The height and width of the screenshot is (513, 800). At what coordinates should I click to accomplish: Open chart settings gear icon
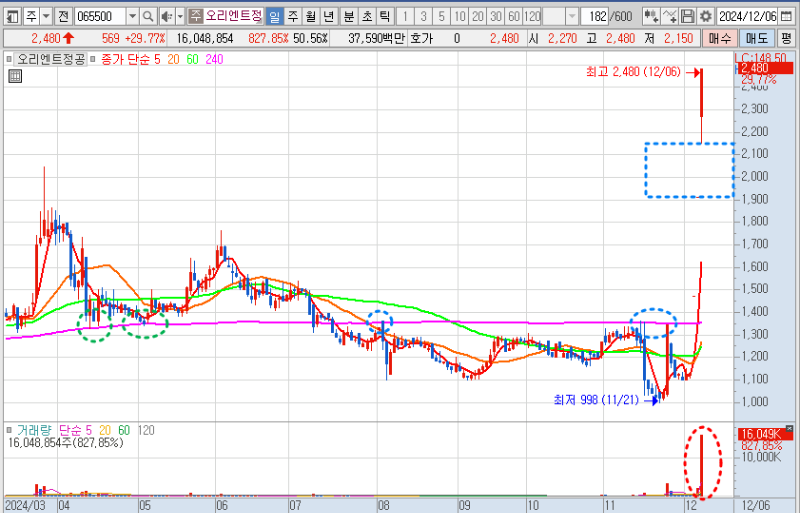706,17
